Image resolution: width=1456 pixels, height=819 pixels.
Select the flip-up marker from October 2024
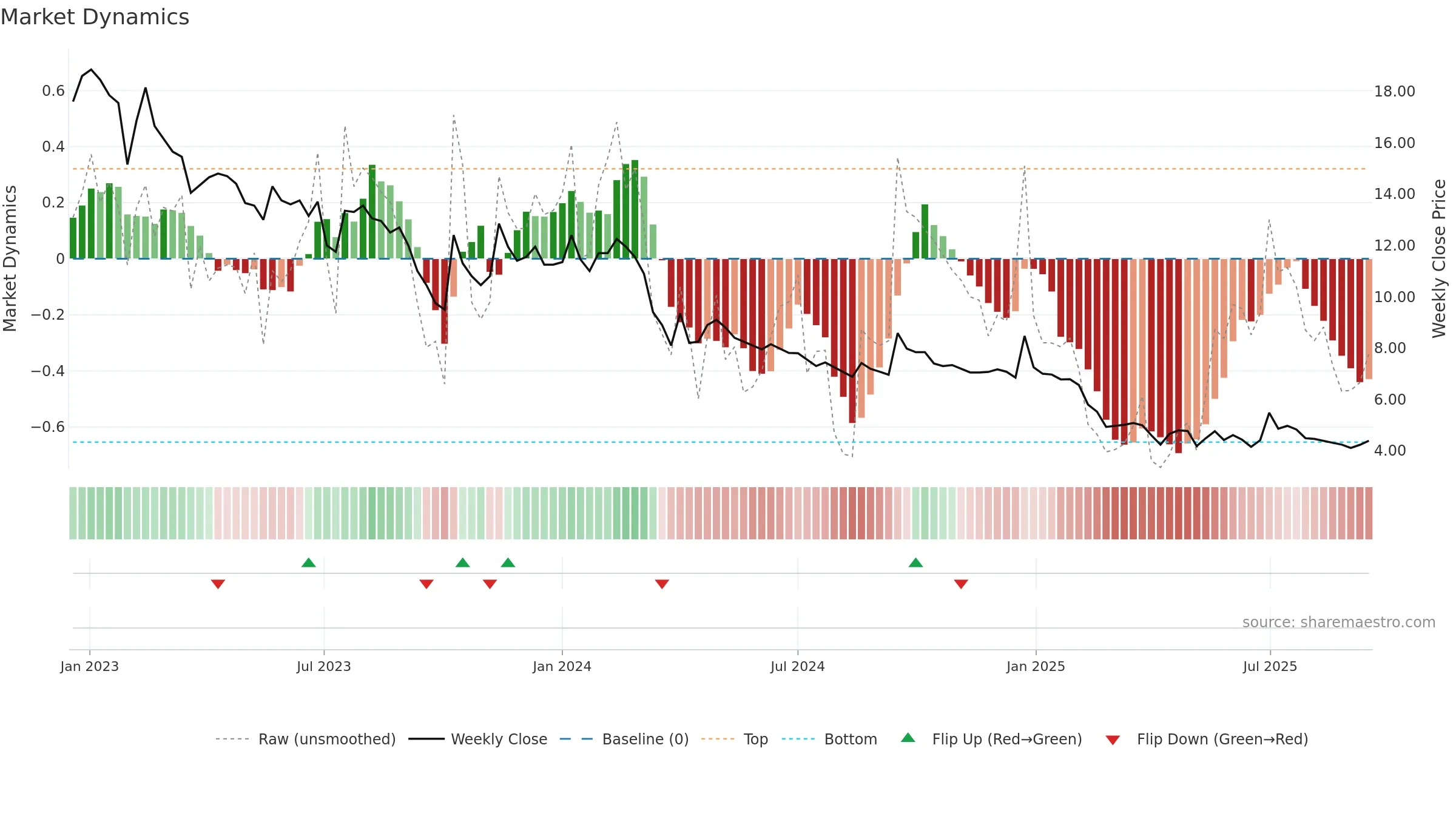pyautogui.click(x=915, y=562)
